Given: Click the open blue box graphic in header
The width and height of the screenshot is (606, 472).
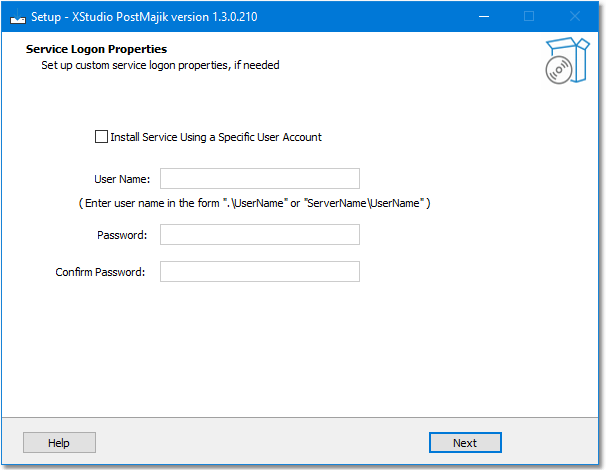Looking at the screenshot, I should point(573,58).
